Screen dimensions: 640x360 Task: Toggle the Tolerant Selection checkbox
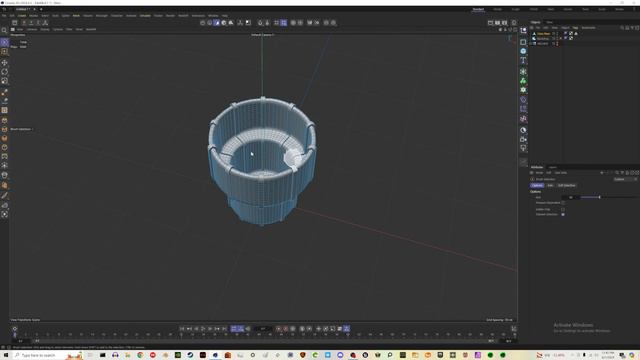563,214
